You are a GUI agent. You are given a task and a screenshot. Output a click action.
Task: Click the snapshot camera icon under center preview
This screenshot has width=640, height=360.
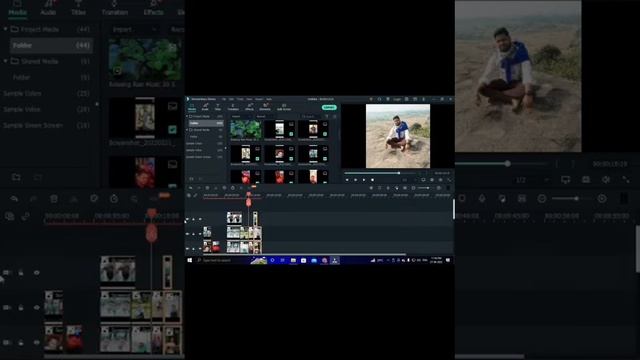pos(432,180)
